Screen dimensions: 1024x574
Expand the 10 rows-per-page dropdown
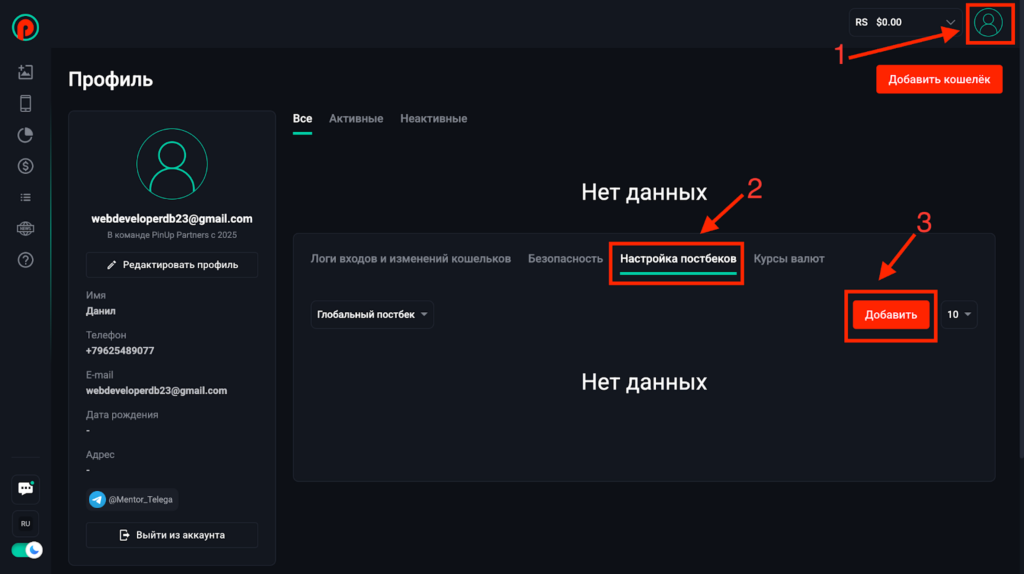click(x=959, y=315)
